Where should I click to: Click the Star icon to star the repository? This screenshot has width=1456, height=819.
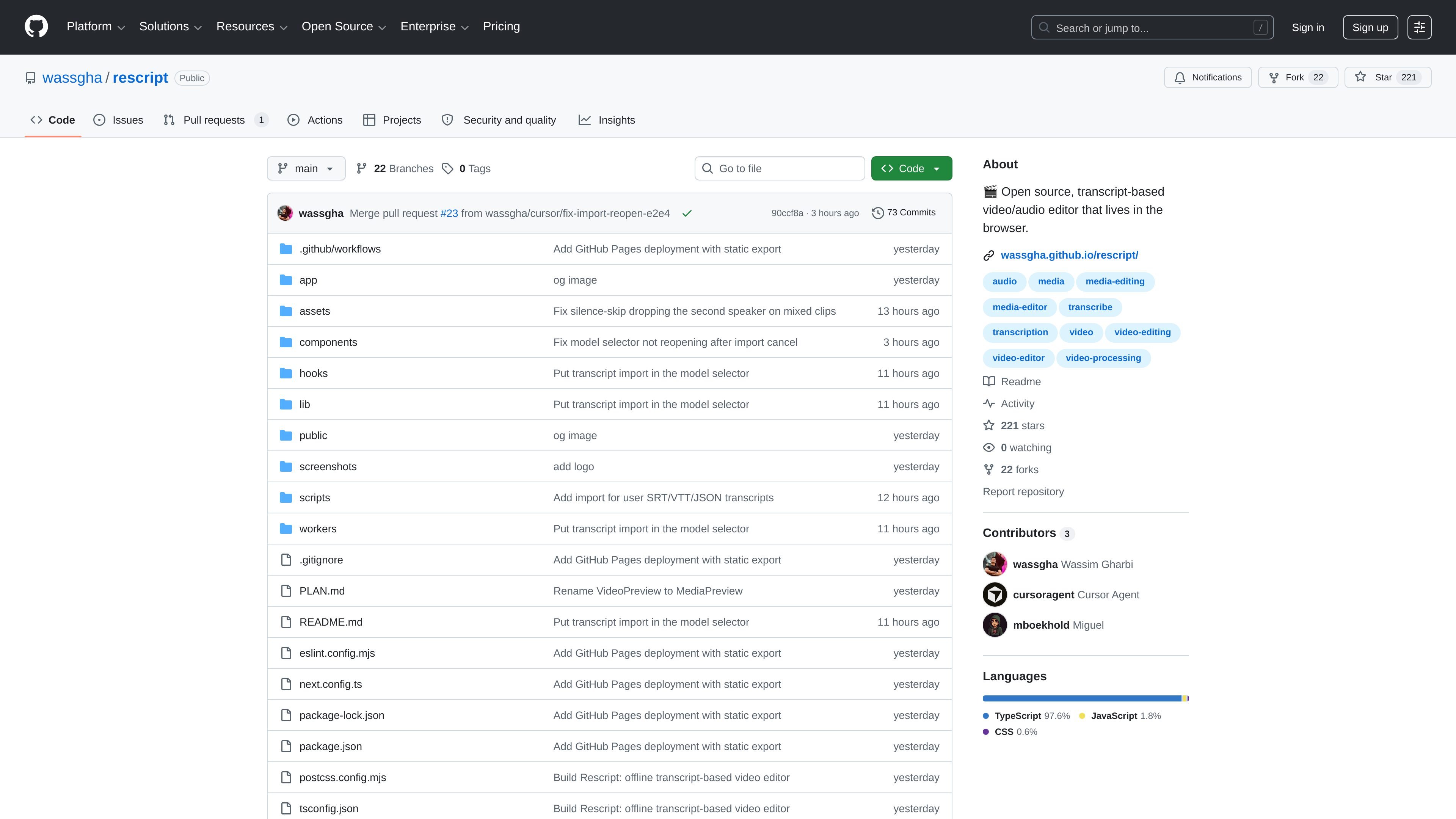tap(1360, 77)
